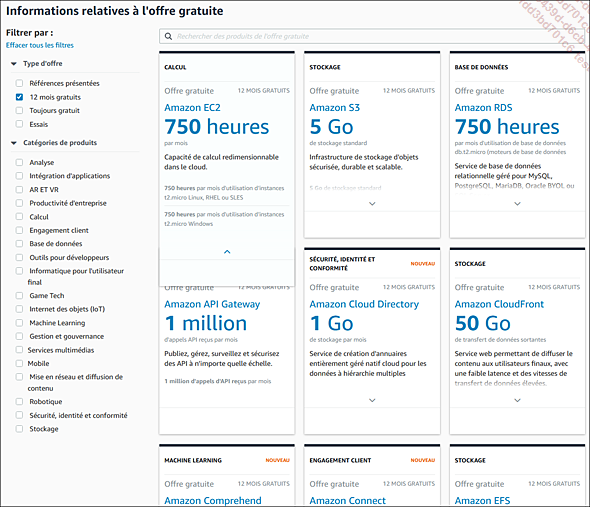The height and width of the screenshot is (507, 590).
Task: Check Engagement client category
Action: coord(19,230)
